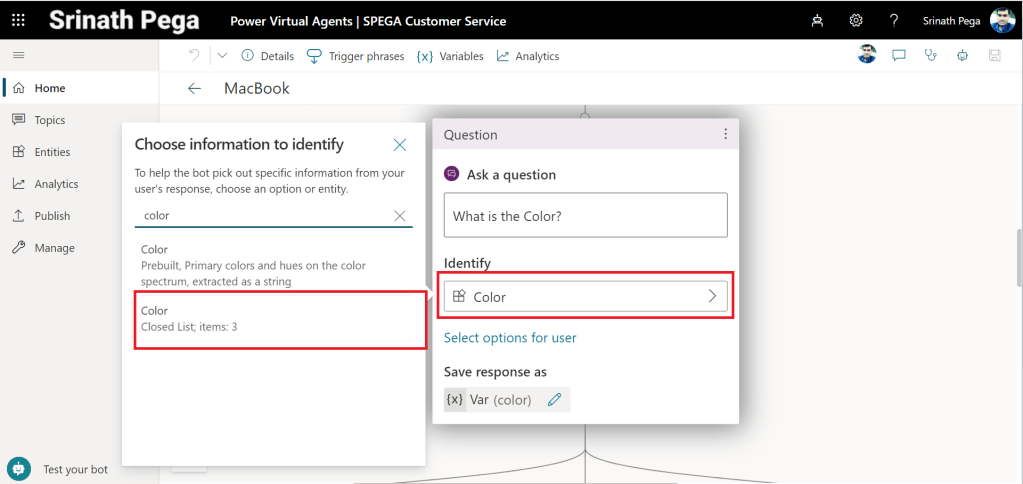Open Entities page in sidebar

(52, 152)
